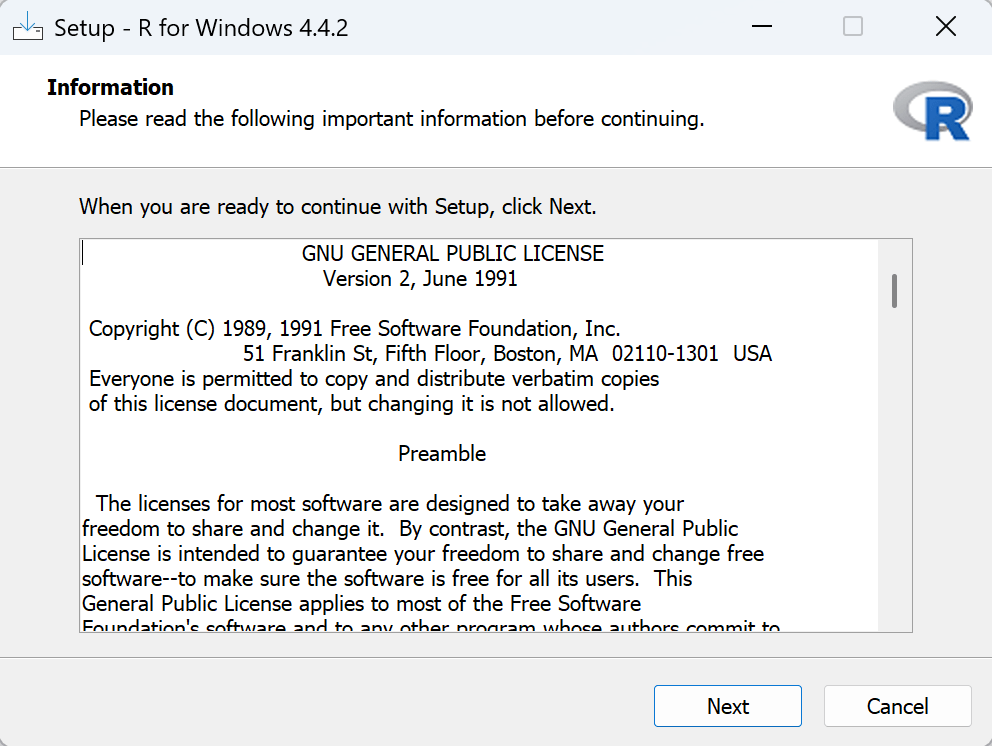Click the 'The licenses for most software' line
The width and height of the screenshot is (992, 746).
[390, 504]
